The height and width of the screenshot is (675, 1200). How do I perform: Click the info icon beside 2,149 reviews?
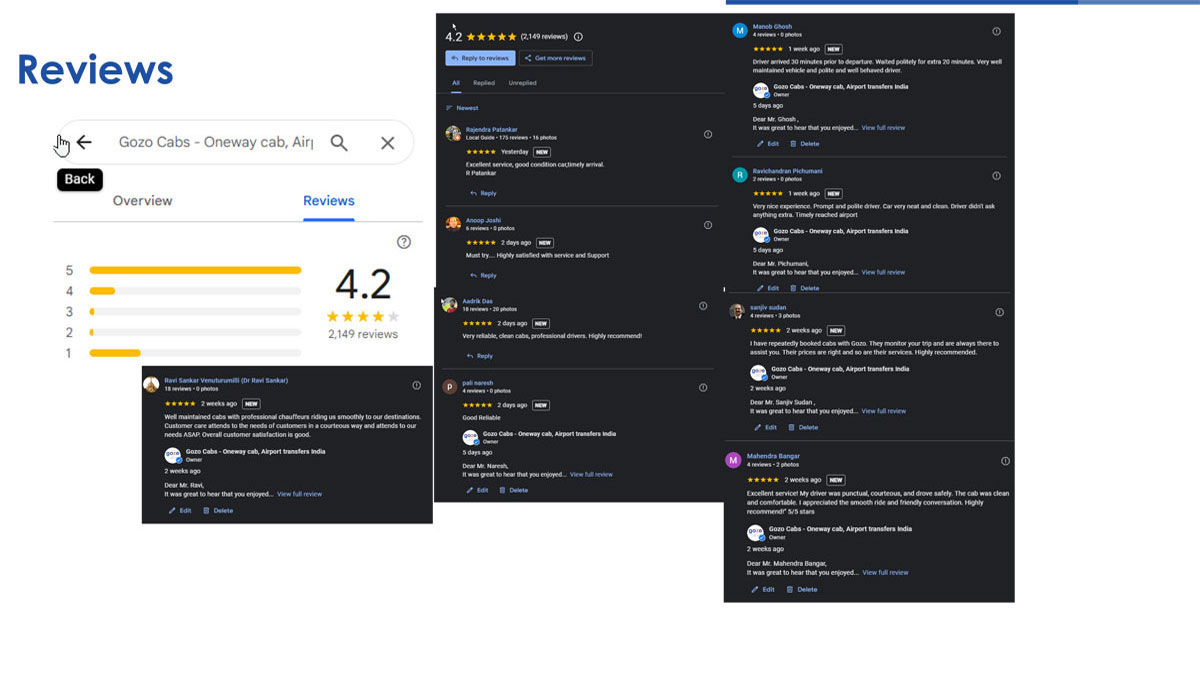(x=578, y=37)
